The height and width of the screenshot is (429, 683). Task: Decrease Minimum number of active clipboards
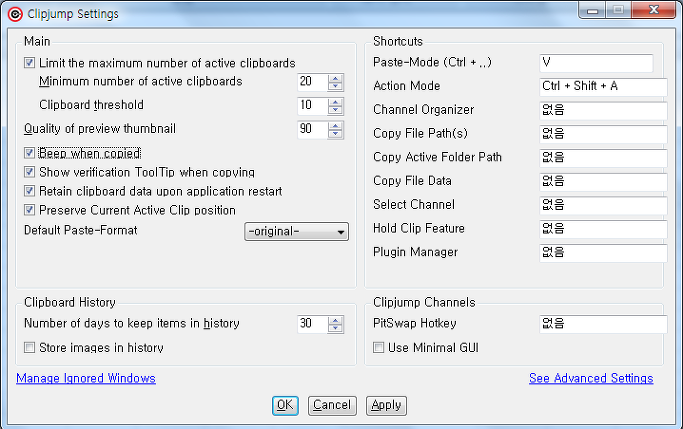pyautogui.click(x=335, y=86)
